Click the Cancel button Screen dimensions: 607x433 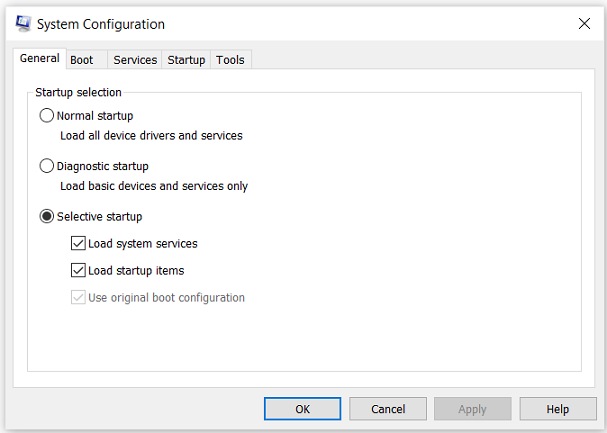(x=388, y=409)
